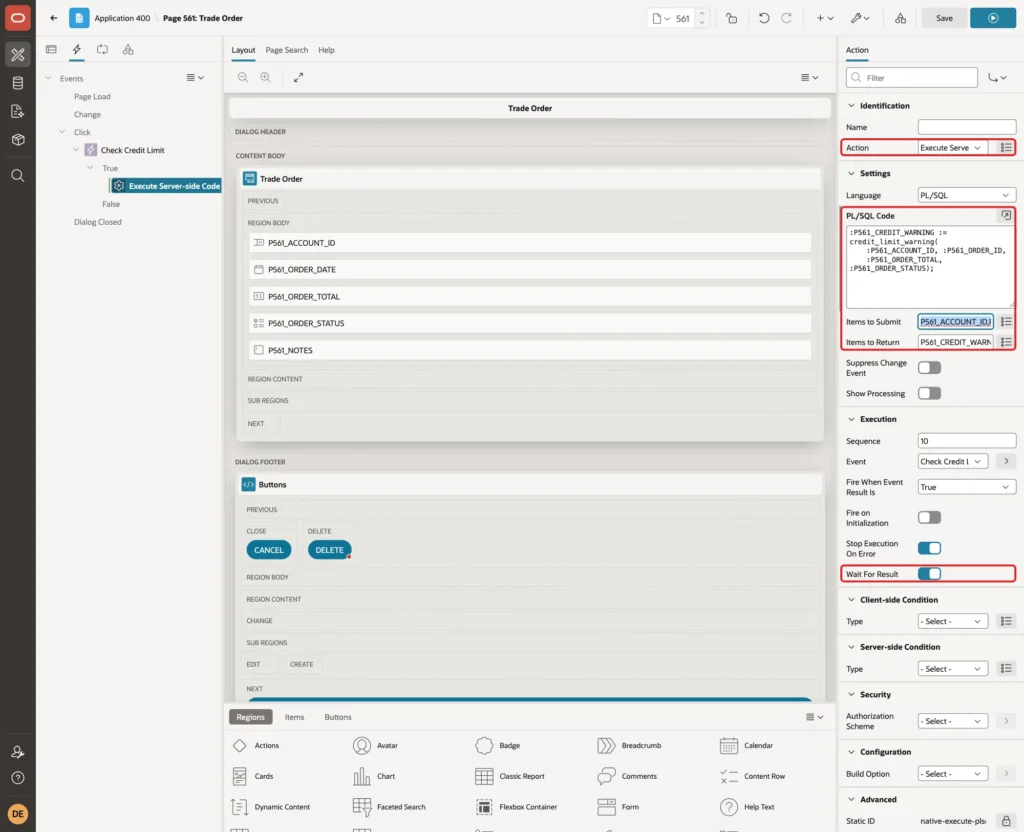Open the create plus menu in toolbar

click(x=825, y=18)
